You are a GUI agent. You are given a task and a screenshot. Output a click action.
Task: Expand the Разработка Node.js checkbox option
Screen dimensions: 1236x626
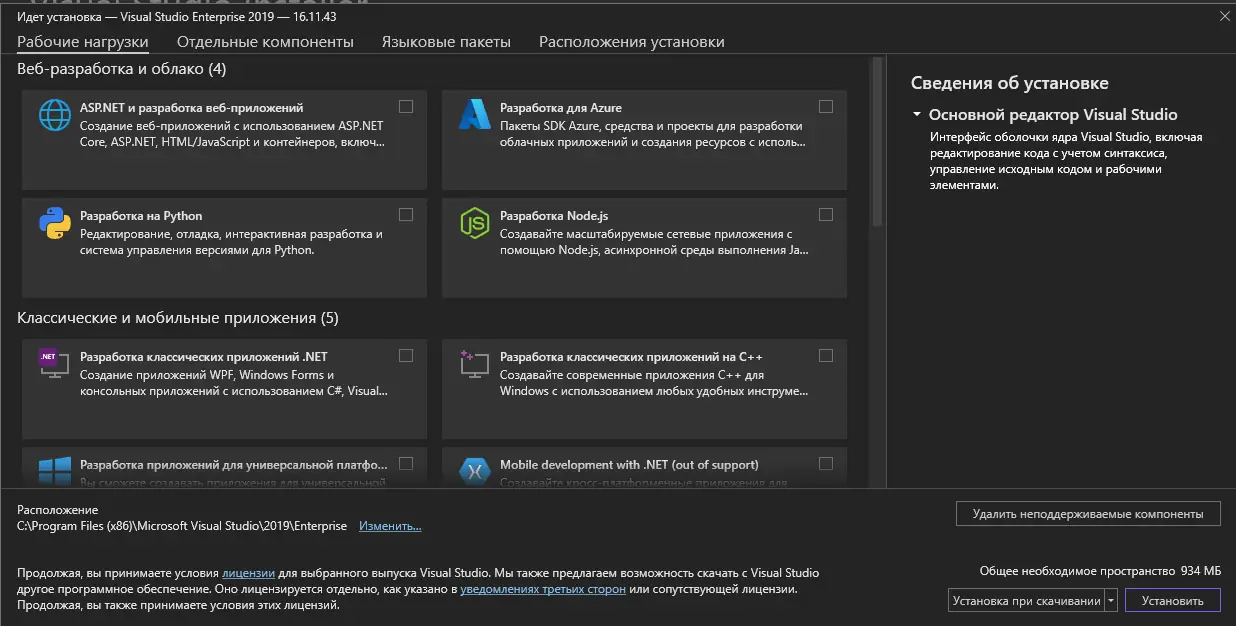pos(826,214)
